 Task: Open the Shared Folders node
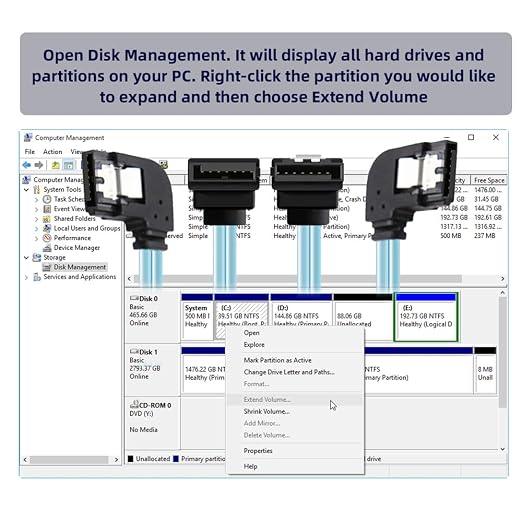click(x=74, y=219)
